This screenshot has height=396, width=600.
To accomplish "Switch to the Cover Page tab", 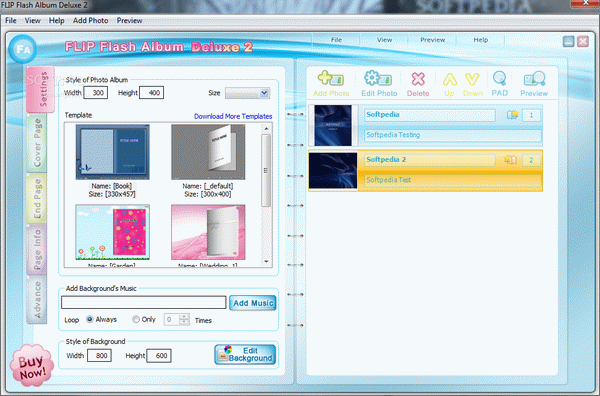I will coord(37,143).
